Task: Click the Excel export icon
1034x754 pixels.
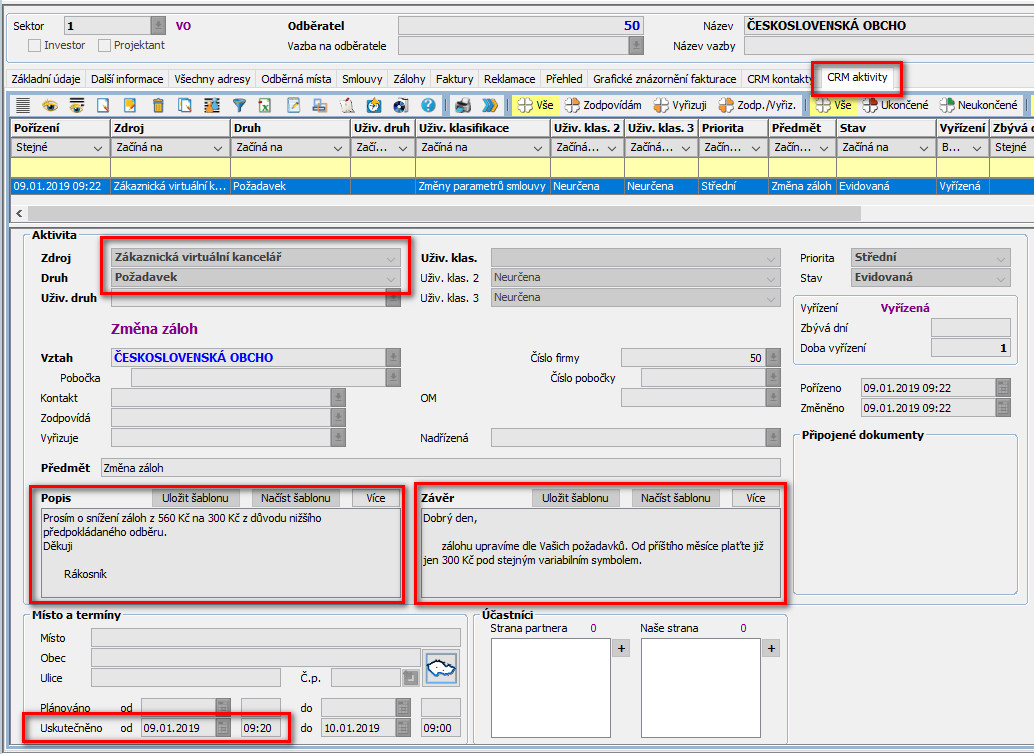Action: (x=265, y=105)
